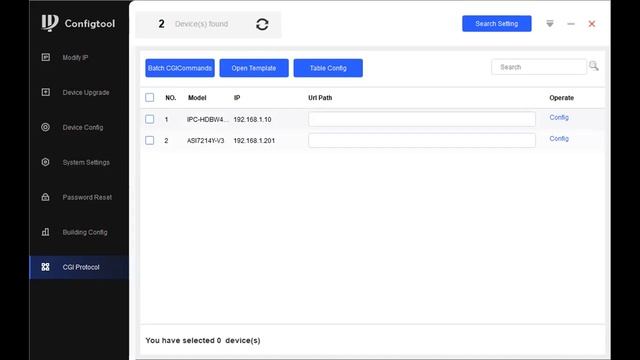Check the box for device 192.168.1.201
The width and height of the screenshot is (640, 360).
150,140
